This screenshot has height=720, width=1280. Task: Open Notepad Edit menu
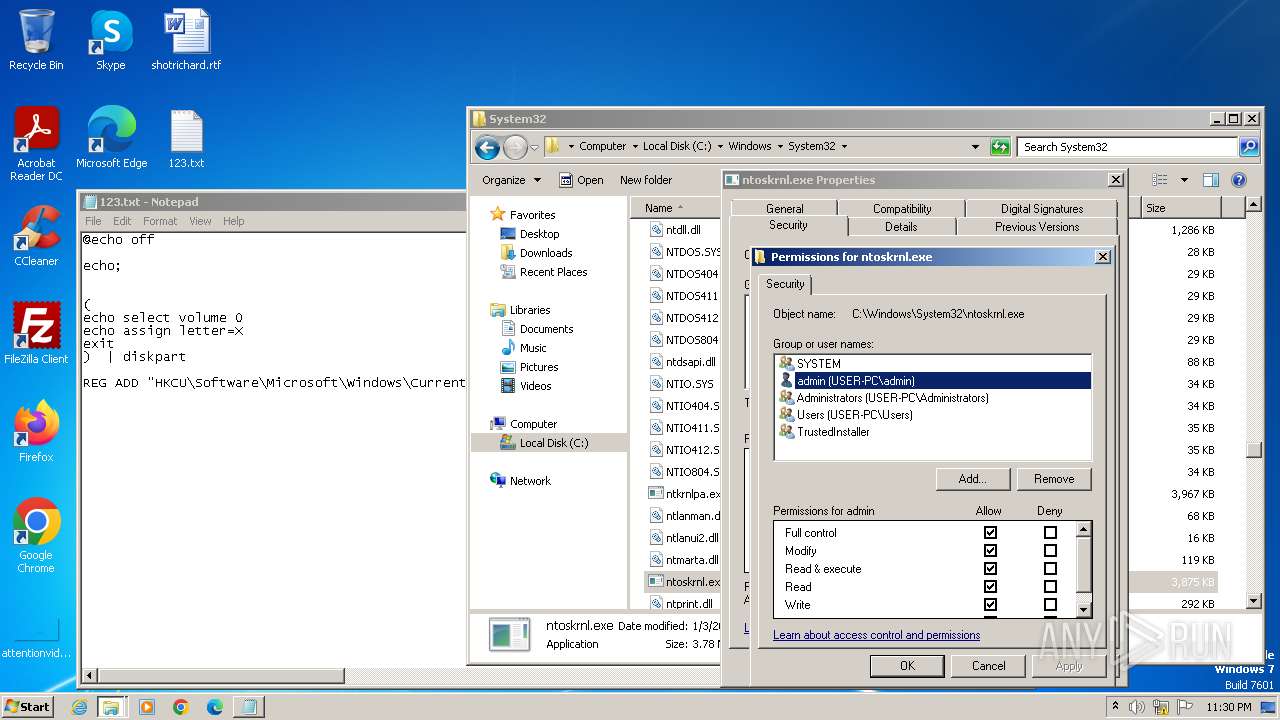pos(122,221)
